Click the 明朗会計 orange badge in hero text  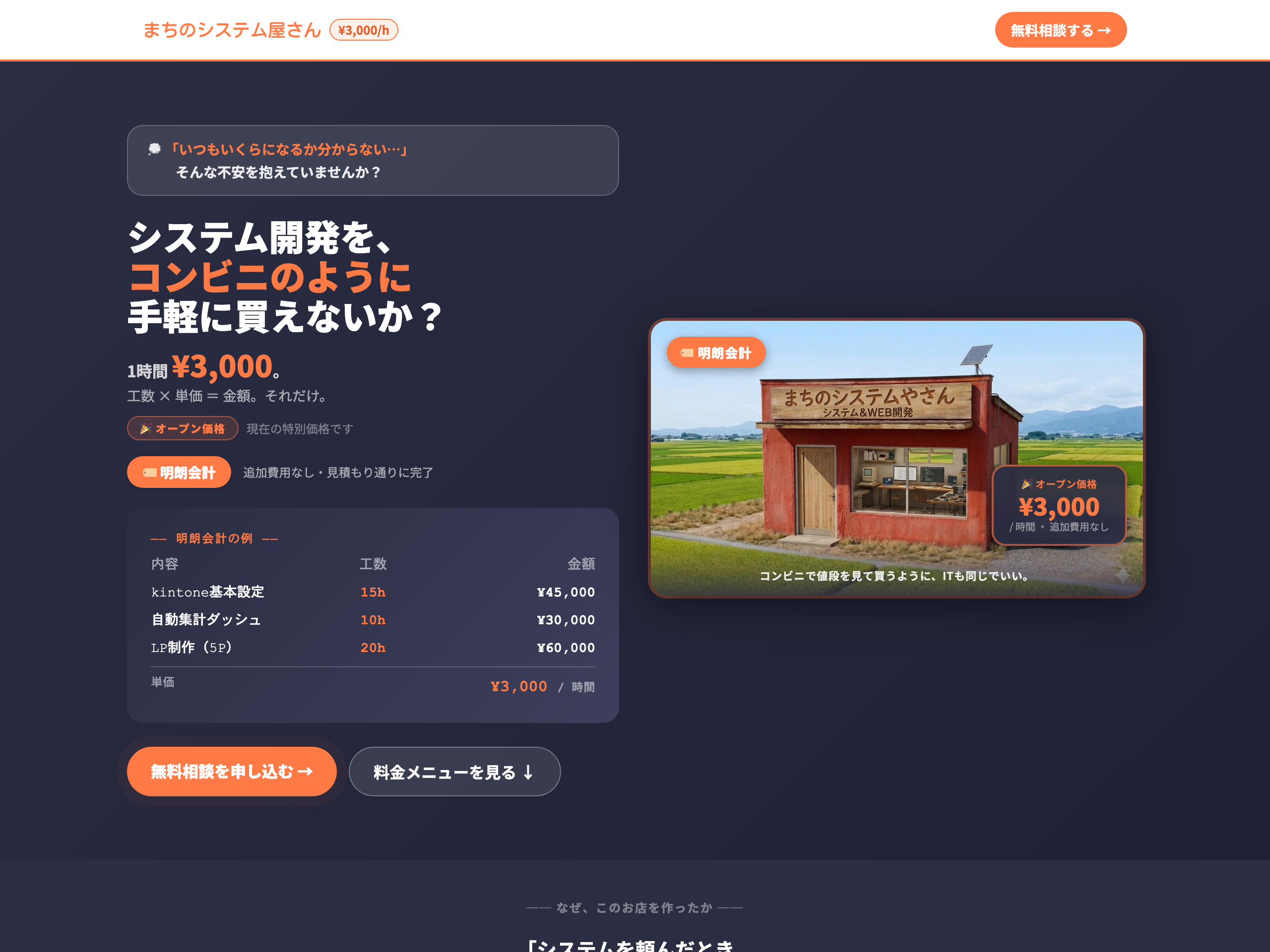coord(179,472)
